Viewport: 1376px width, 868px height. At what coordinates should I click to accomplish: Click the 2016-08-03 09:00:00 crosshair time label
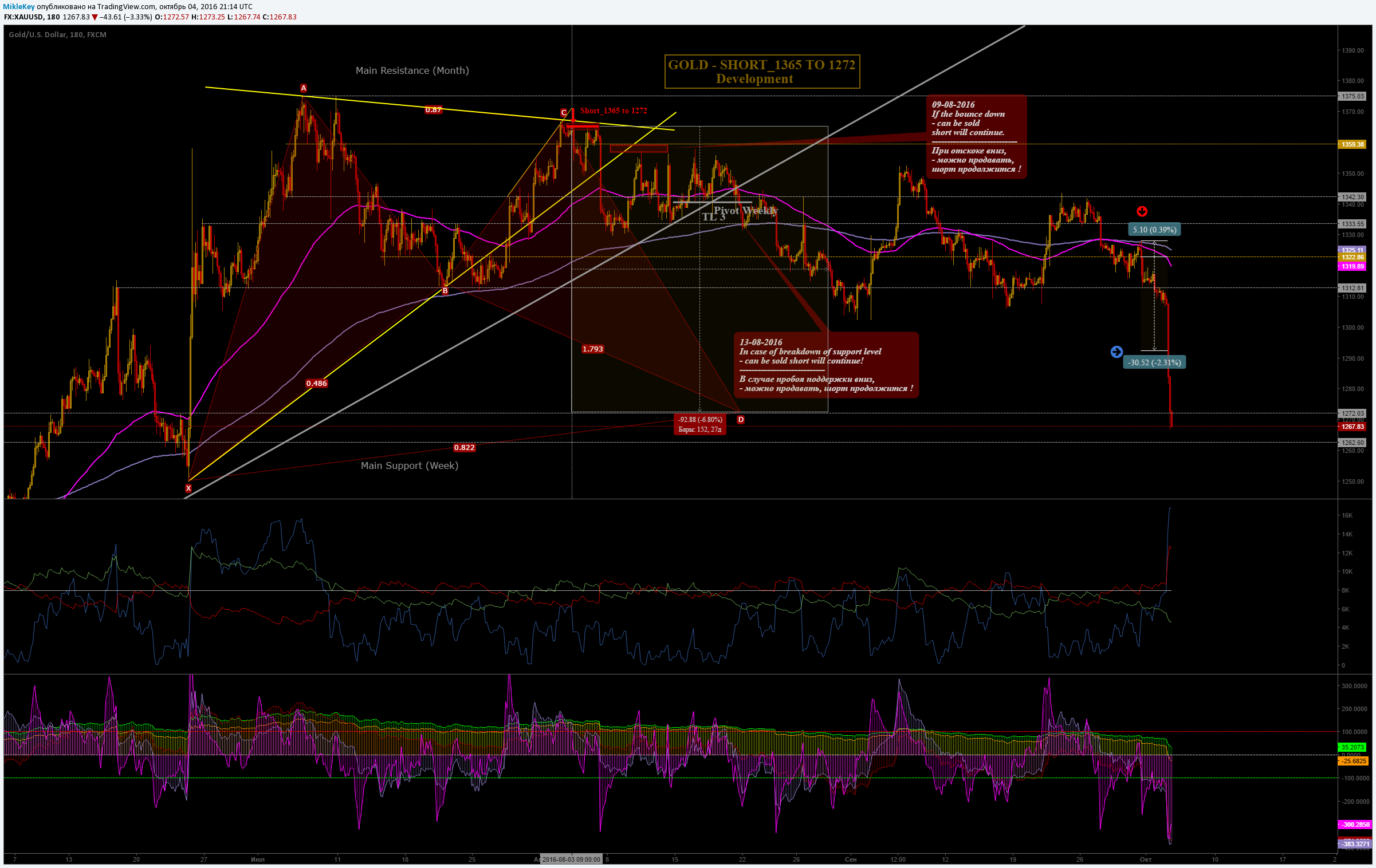(571, 859)
